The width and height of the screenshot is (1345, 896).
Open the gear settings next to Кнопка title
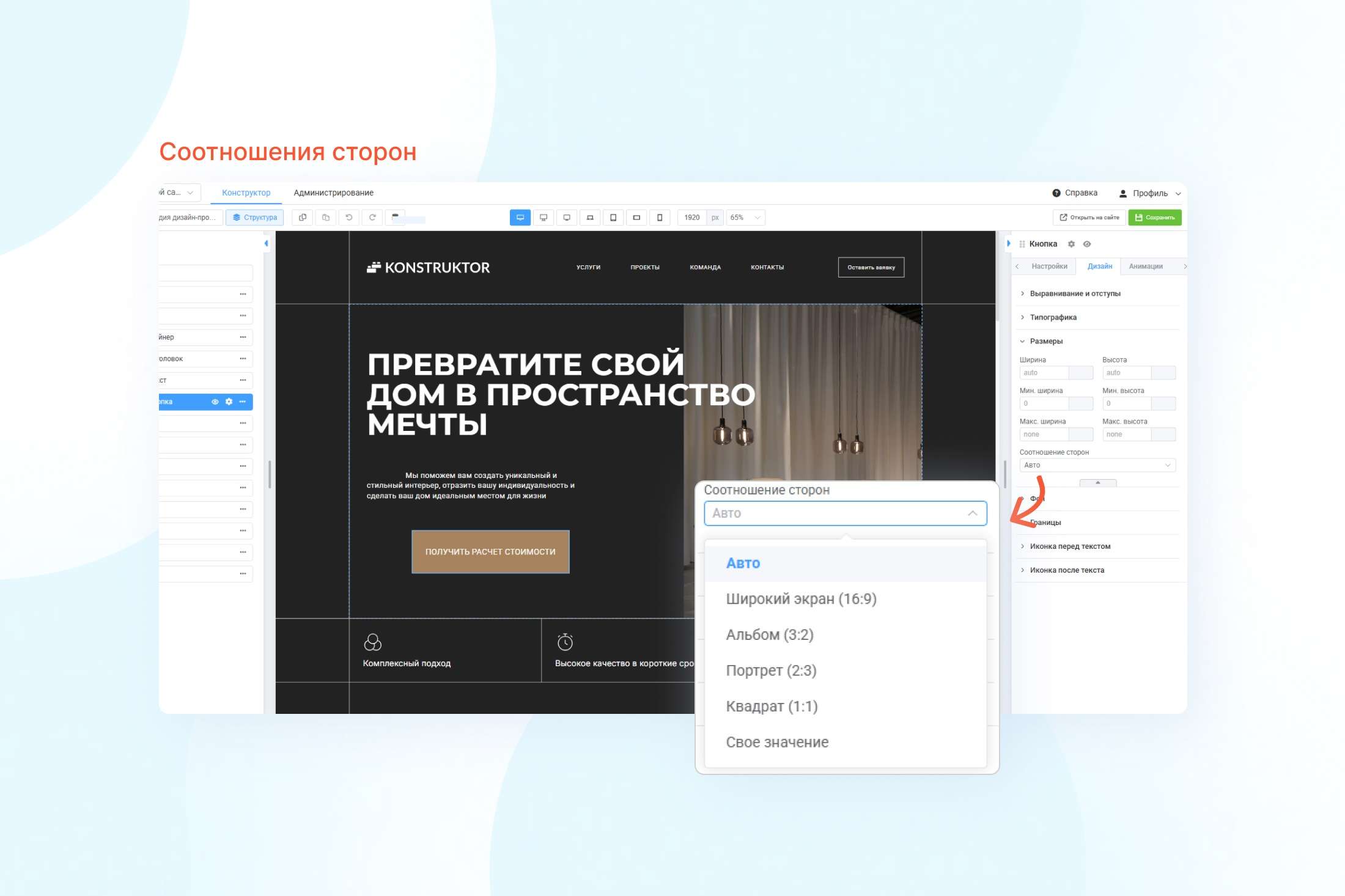click(1071, 244)
